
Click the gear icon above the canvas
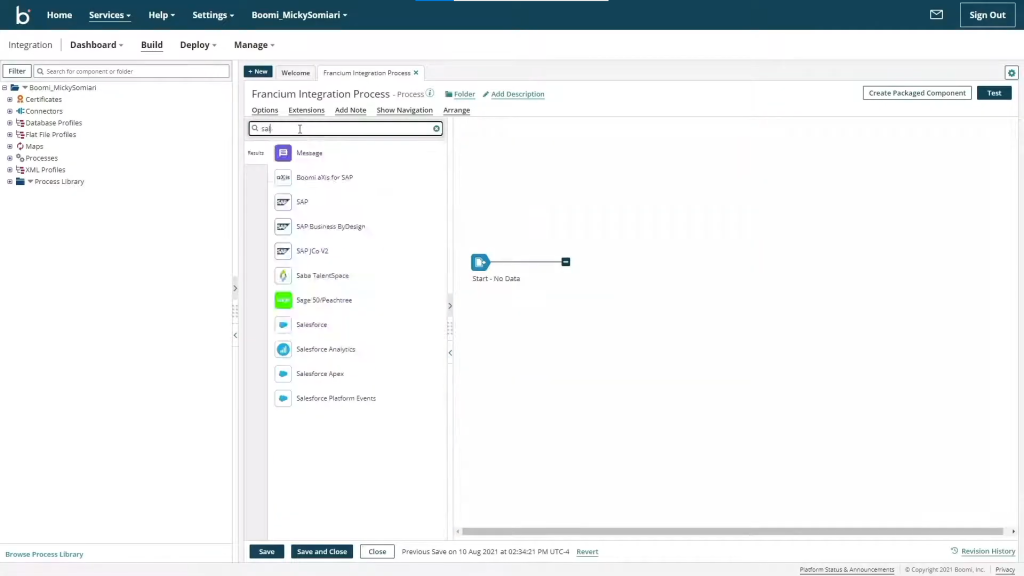point(1011,72)
